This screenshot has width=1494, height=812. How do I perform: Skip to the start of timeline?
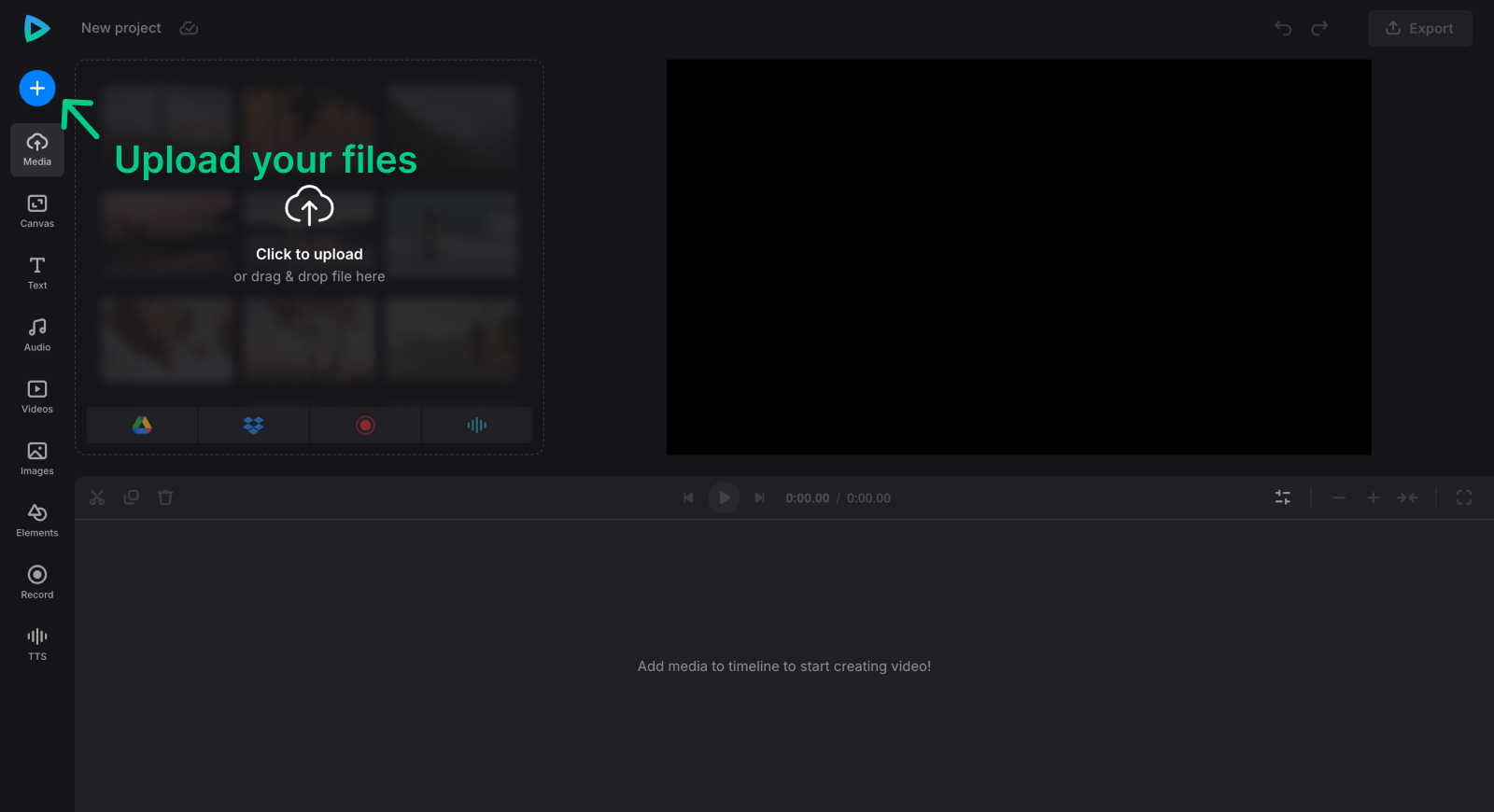click(x=688, y=497)
